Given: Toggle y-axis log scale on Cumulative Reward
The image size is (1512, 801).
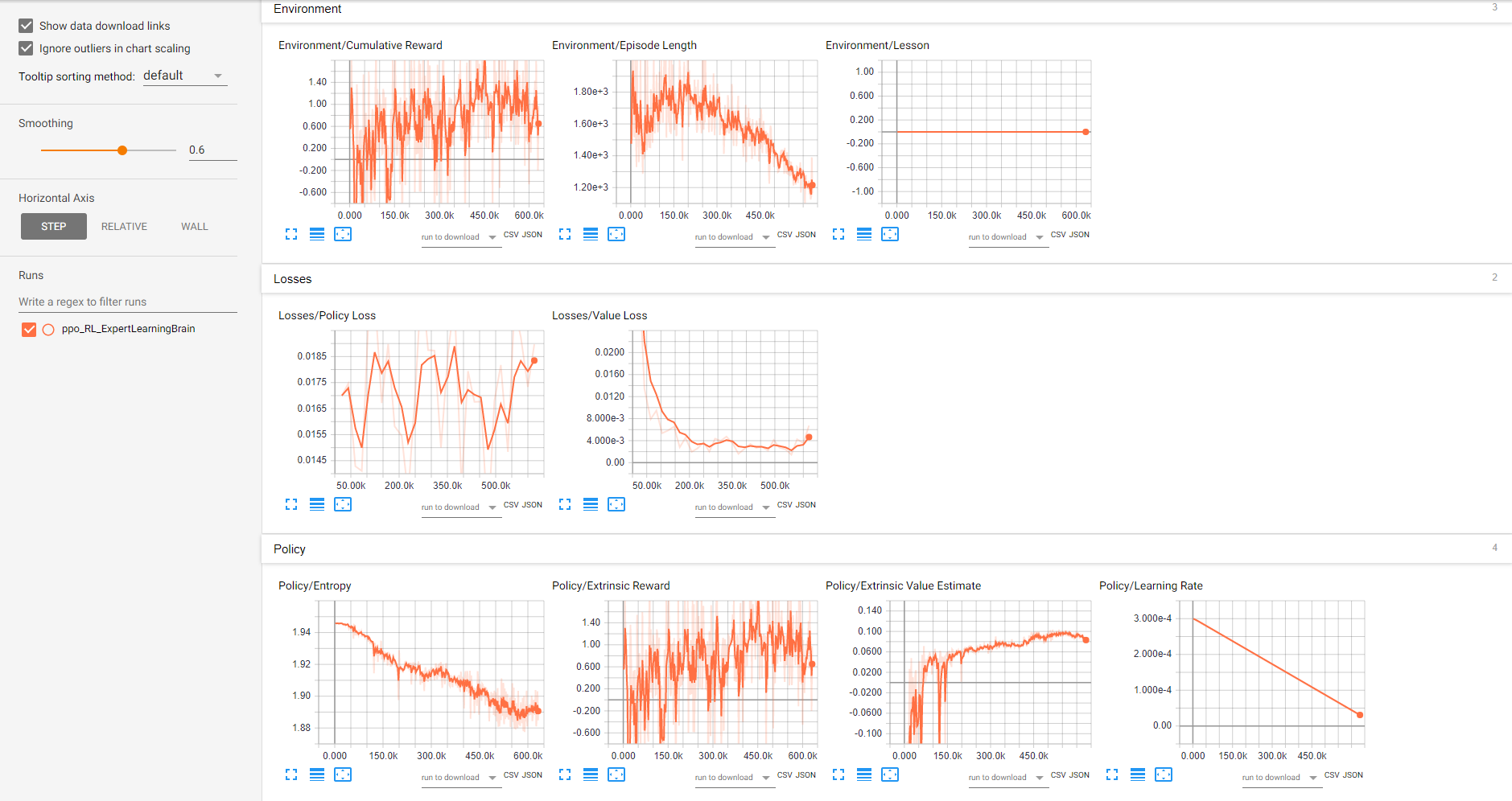Looking at the screenshot, I should (317, 234).
